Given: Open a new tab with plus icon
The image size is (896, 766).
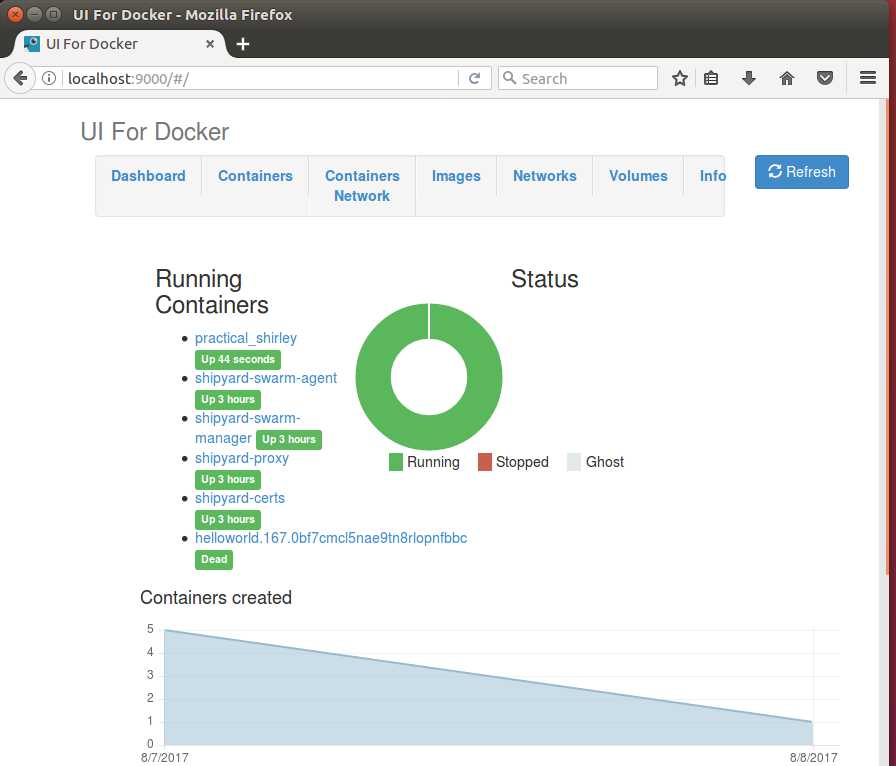Looking at the screenshot, I should click(243, 44).
